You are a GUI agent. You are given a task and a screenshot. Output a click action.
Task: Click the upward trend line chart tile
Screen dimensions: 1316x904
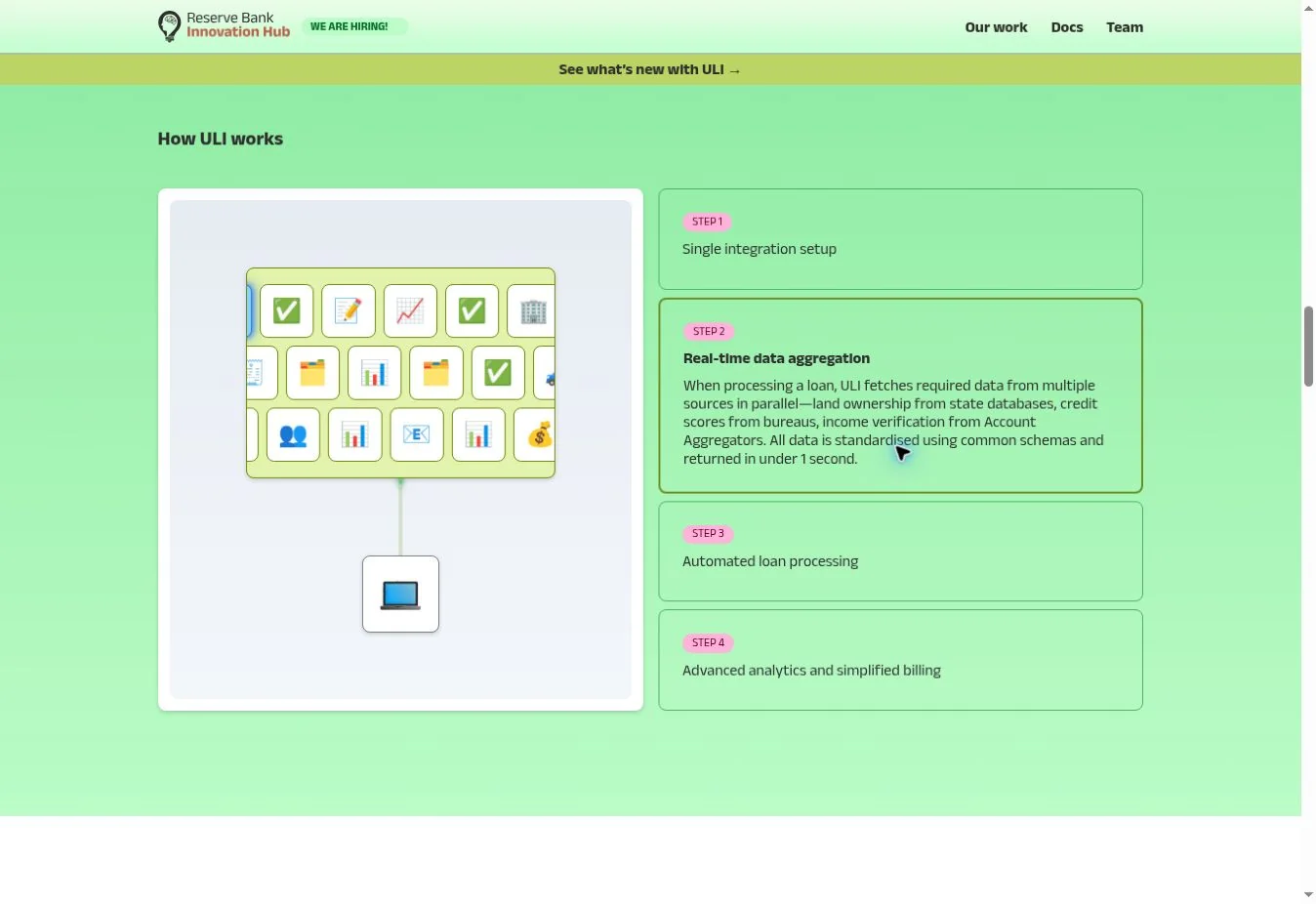pyautogui.click(x=410, y=310)
